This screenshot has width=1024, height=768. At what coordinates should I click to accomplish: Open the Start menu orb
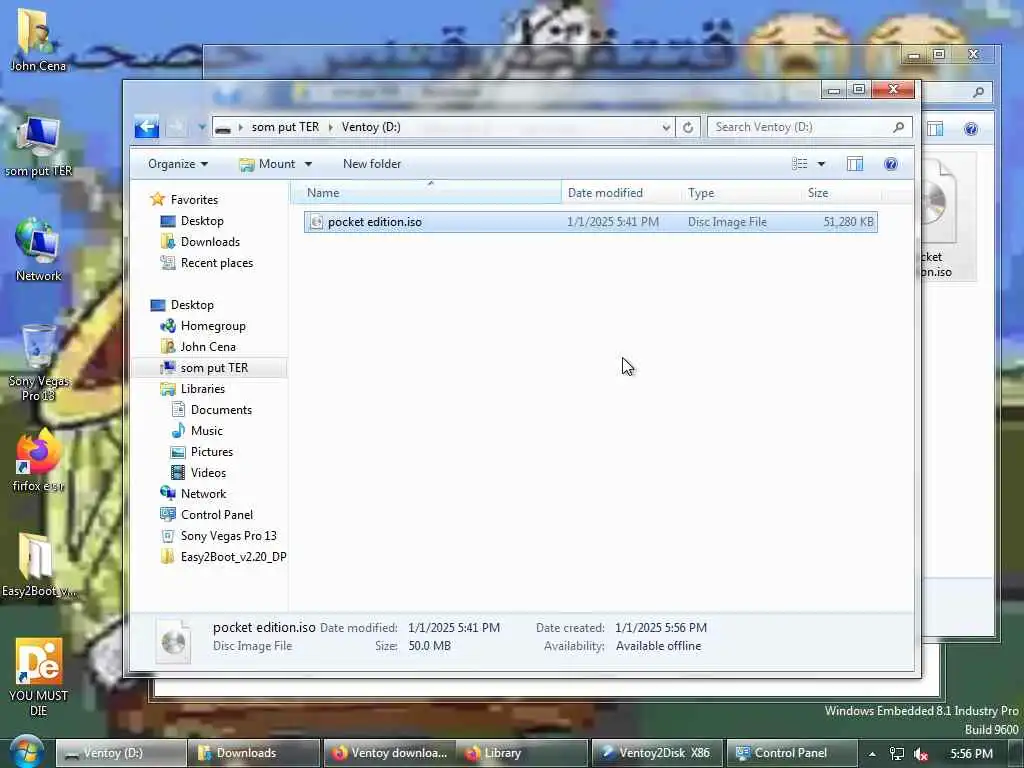click(x=27, y=752)
